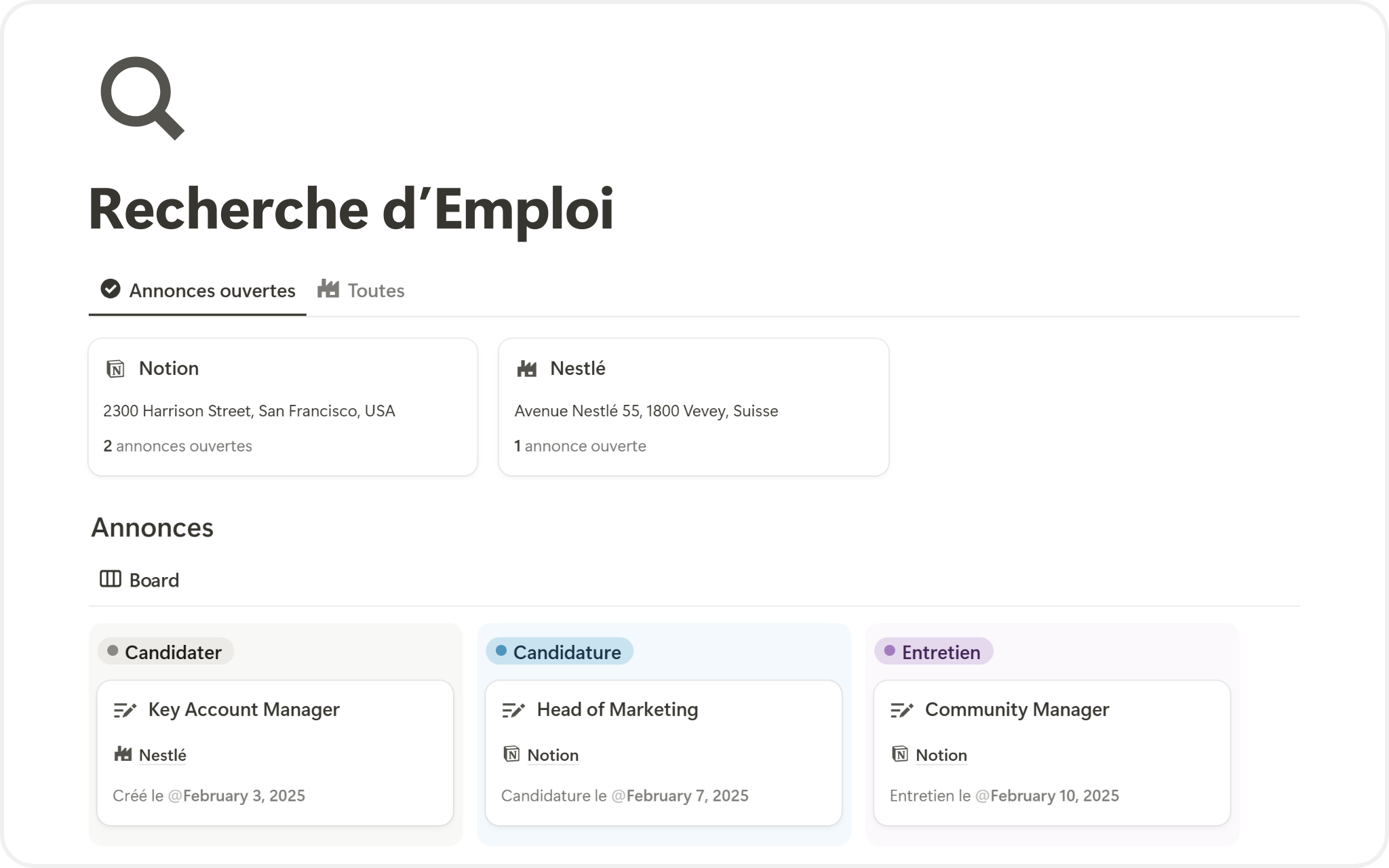Click the factory icon on Nestlé card
Screen dimensions: 1389x868
[x=527, y=369]
